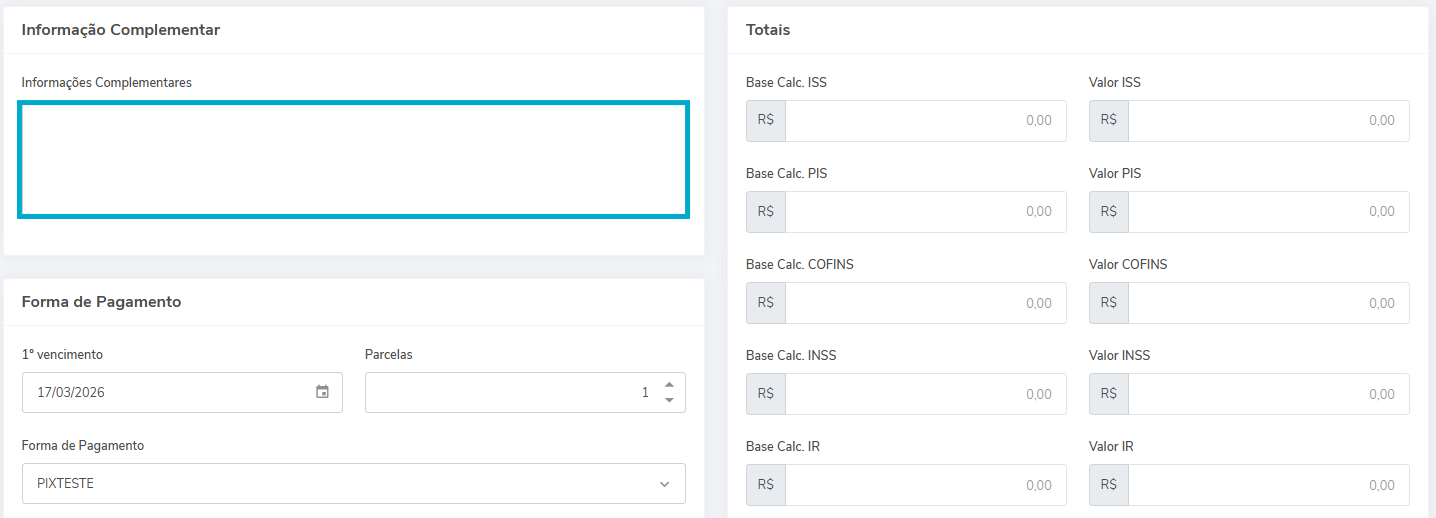The width and height of the screenshot is (1436, 518).
Task: Click the Base Calc. ISS field
Action: 925,121
